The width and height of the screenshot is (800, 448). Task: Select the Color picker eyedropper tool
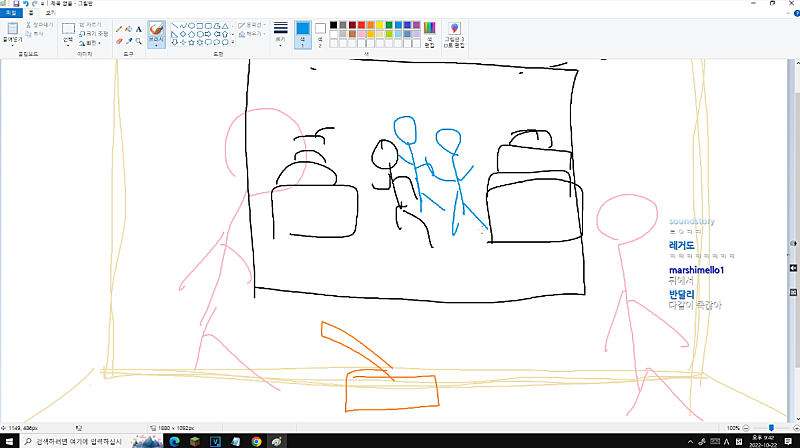pyautogui.click(x=128, y=41)
